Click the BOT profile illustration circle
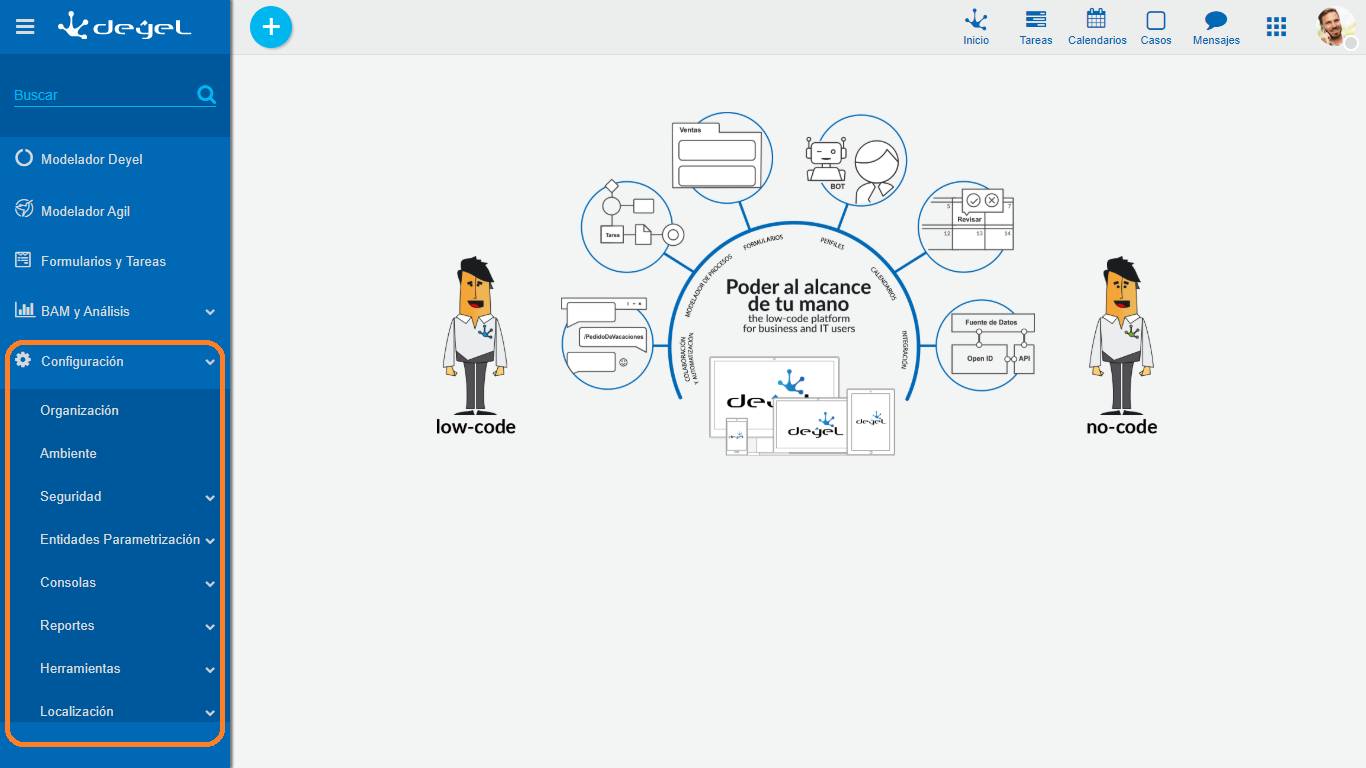This screenshot has height=768, width=1366. [x=856, y=159]
